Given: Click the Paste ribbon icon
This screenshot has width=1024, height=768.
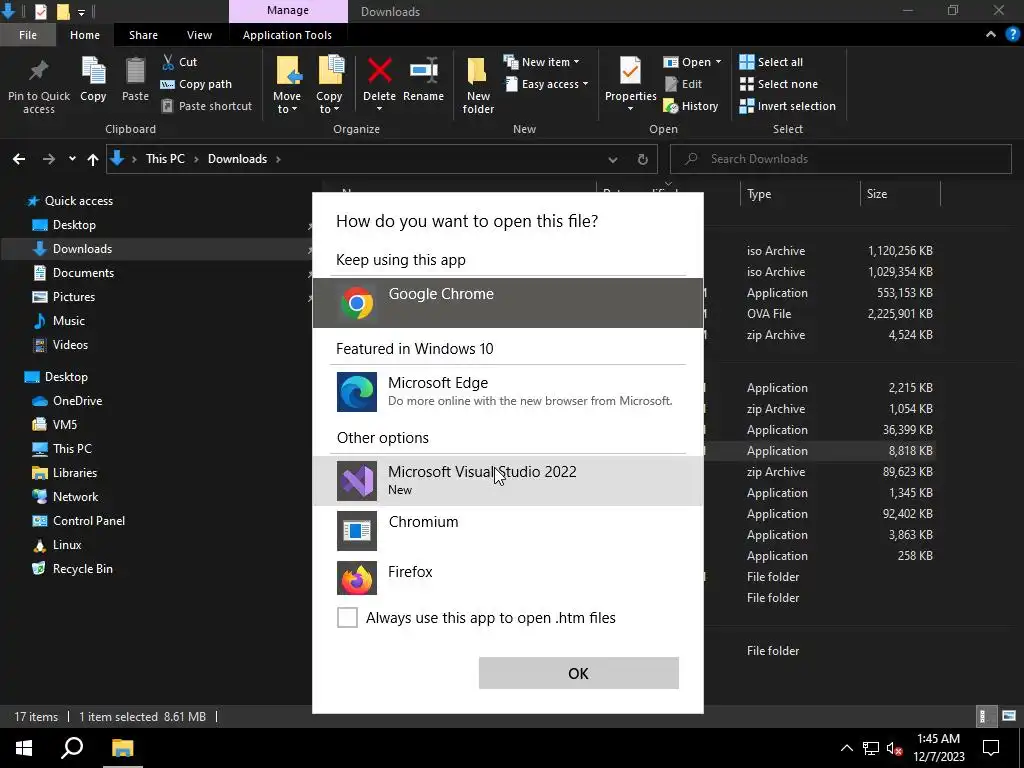Looking at the screenshot, I should tap(135, 71).
